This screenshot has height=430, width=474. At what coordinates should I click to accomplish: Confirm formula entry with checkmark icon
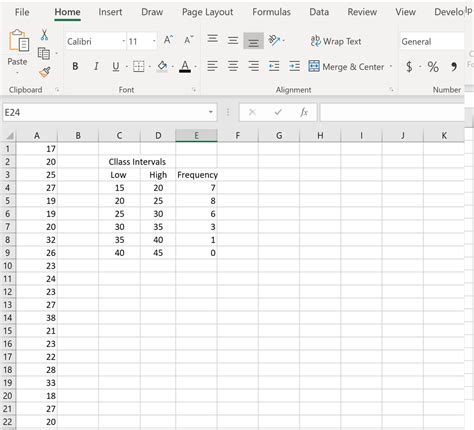pyautogui.click(x=278, y=112)
